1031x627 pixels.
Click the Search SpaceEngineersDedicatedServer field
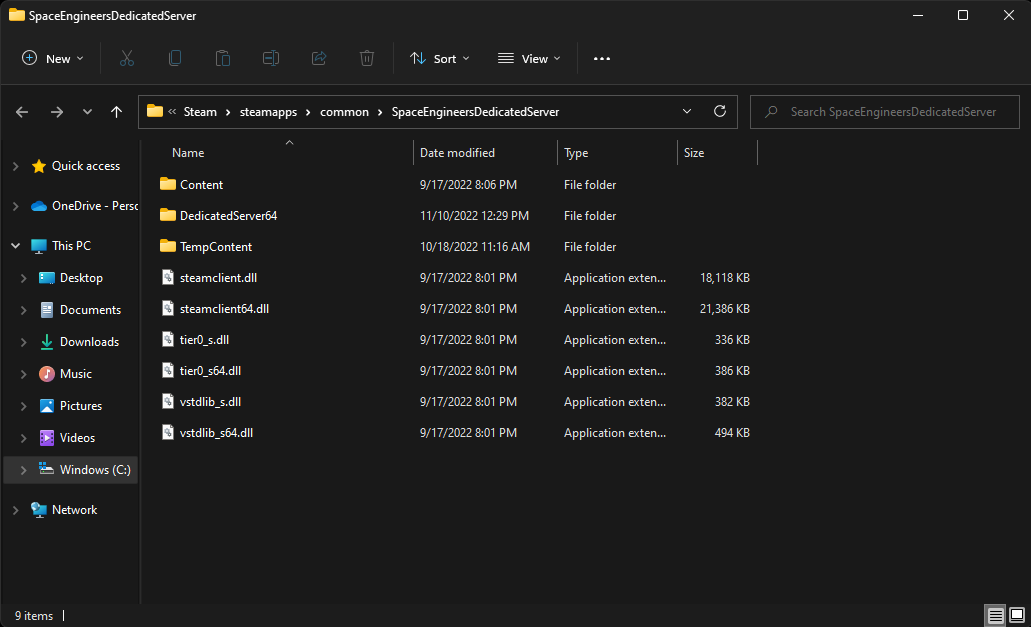pos(884,112)
